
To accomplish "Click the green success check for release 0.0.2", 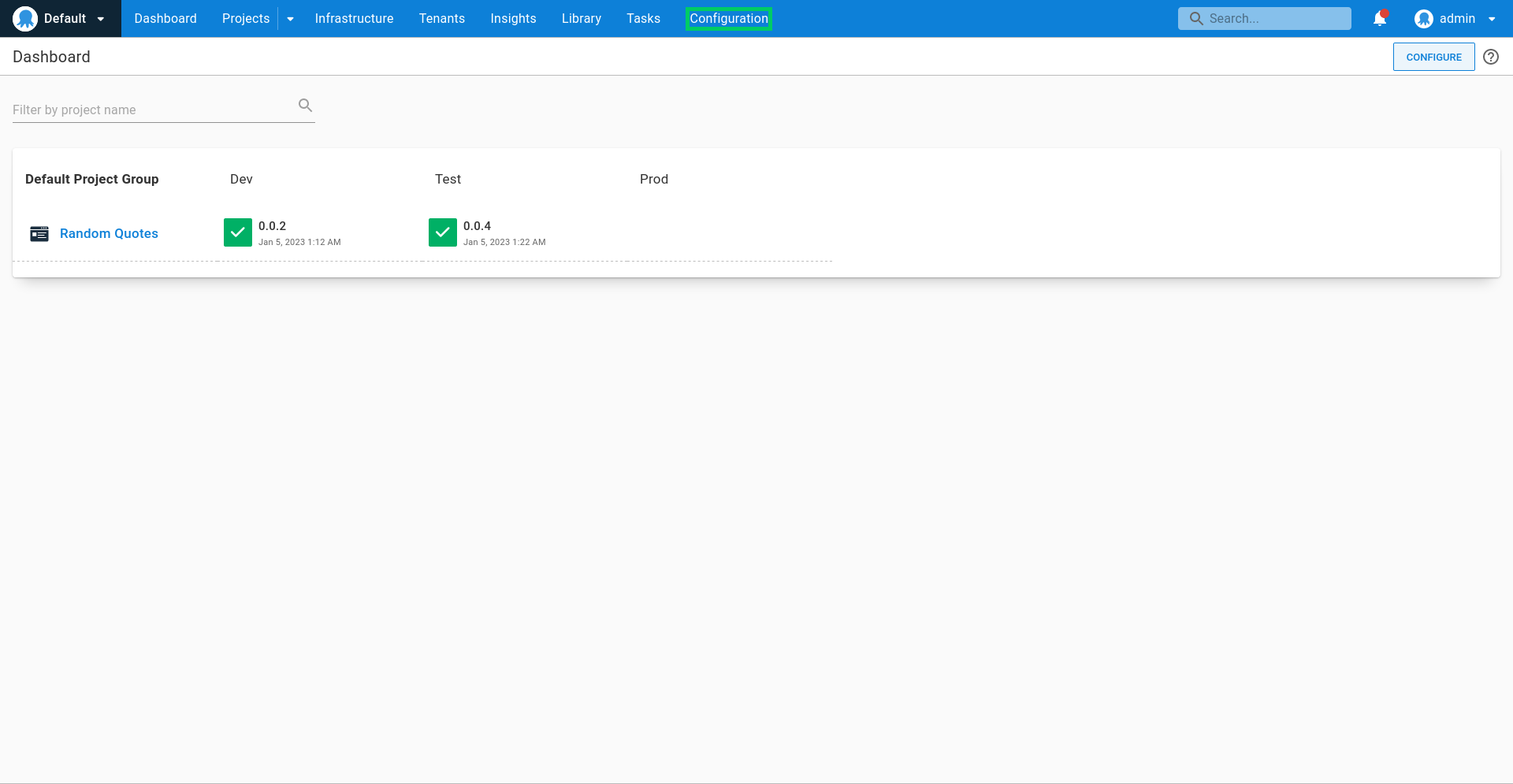I will tap(238, 232).
